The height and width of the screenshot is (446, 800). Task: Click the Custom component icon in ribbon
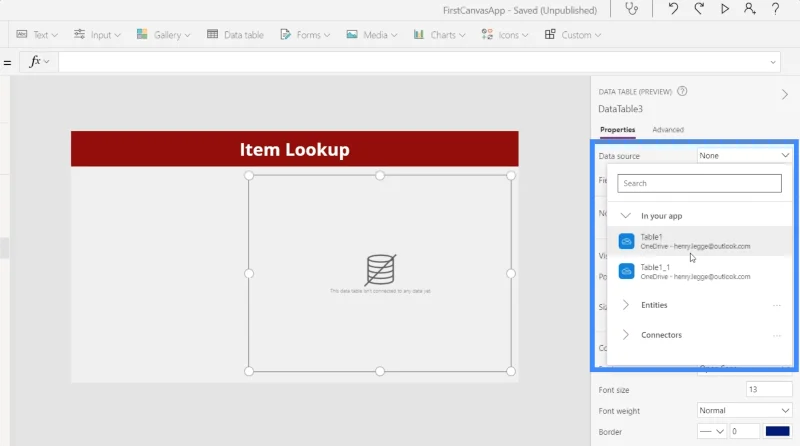[550, 34]
